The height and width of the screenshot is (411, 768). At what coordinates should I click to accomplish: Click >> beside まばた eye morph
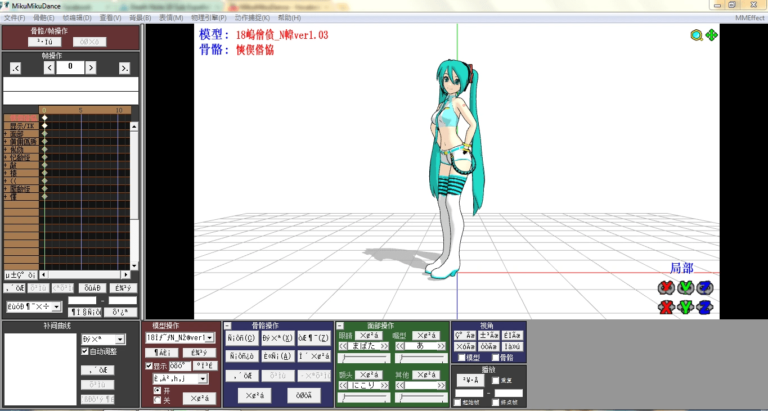click(x=384, y=346)
